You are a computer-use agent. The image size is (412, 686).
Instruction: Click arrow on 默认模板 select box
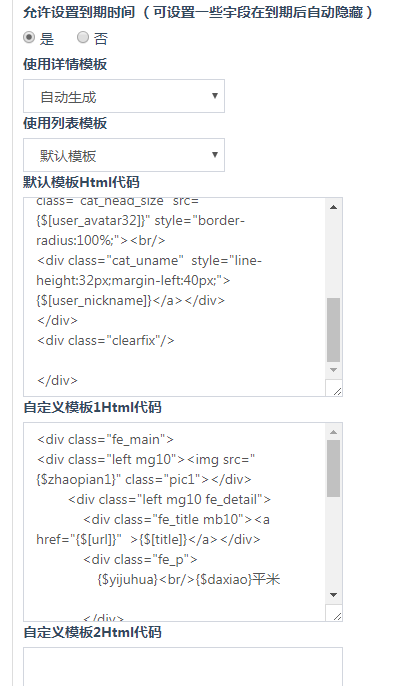pyautogui.click(x=215, y=154)
